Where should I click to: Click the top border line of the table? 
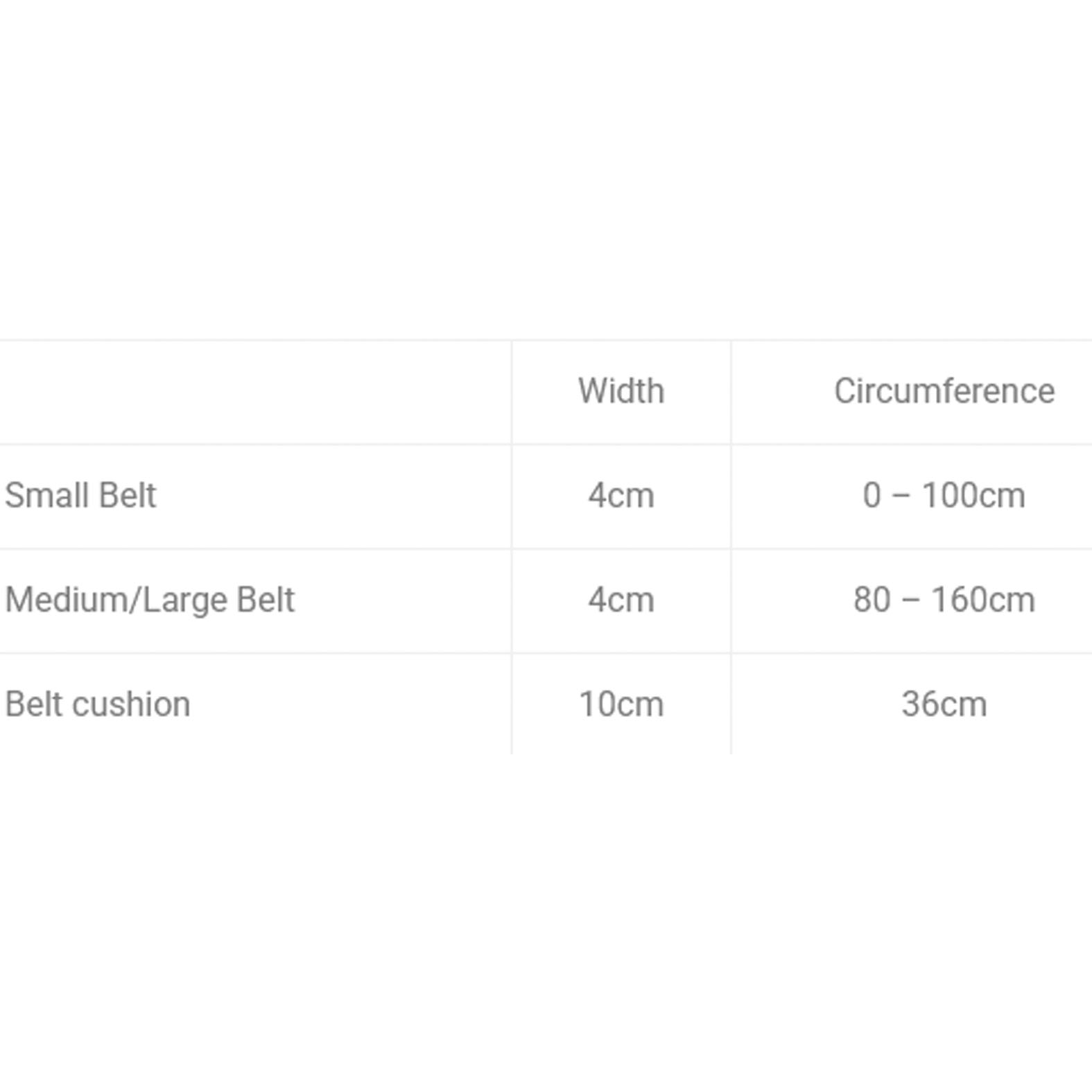coord(546,340)
